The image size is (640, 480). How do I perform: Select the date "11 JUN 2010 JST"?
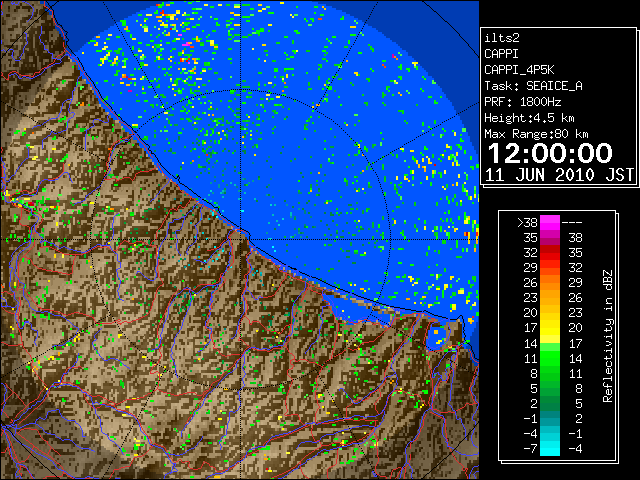559,175
